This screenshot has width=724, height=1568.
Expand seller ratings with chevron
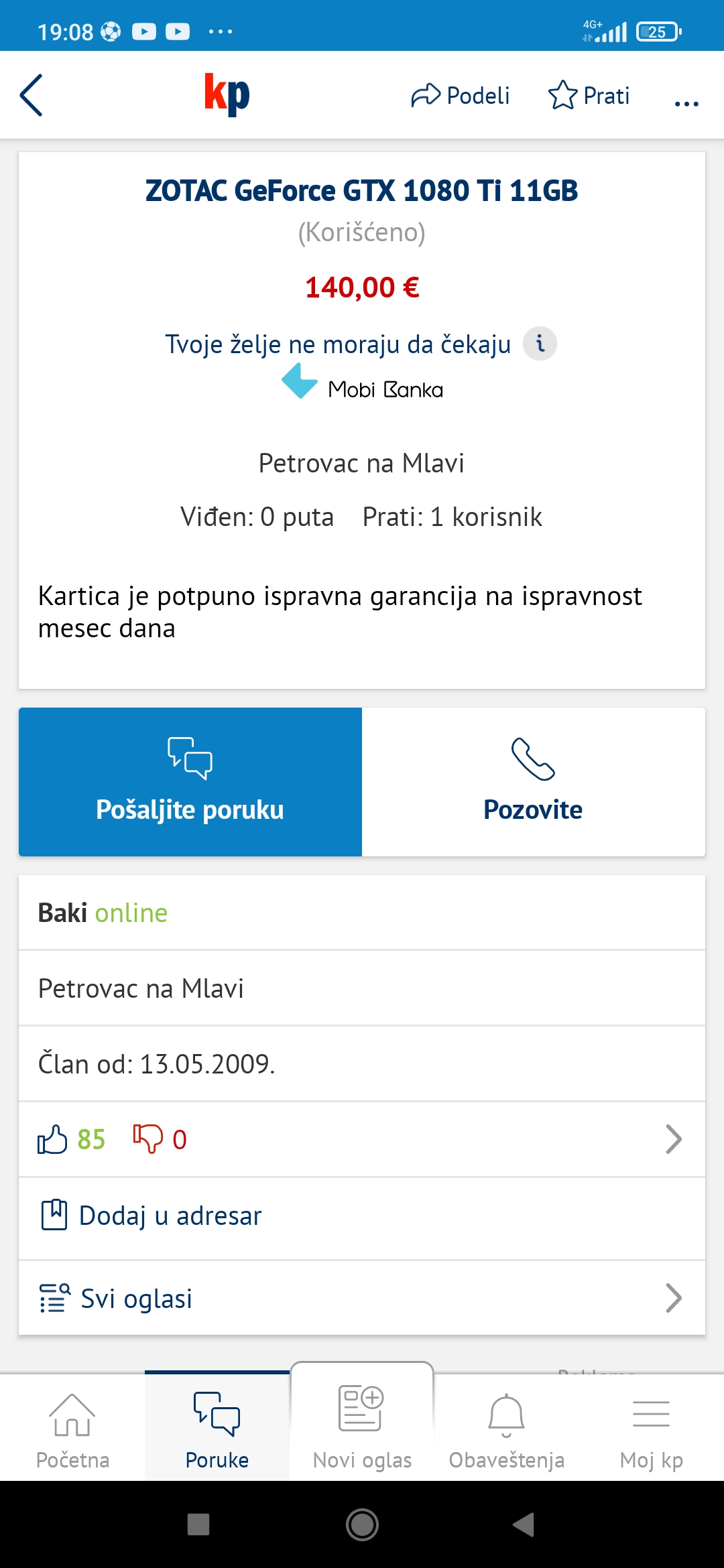tap(673, 1139)
